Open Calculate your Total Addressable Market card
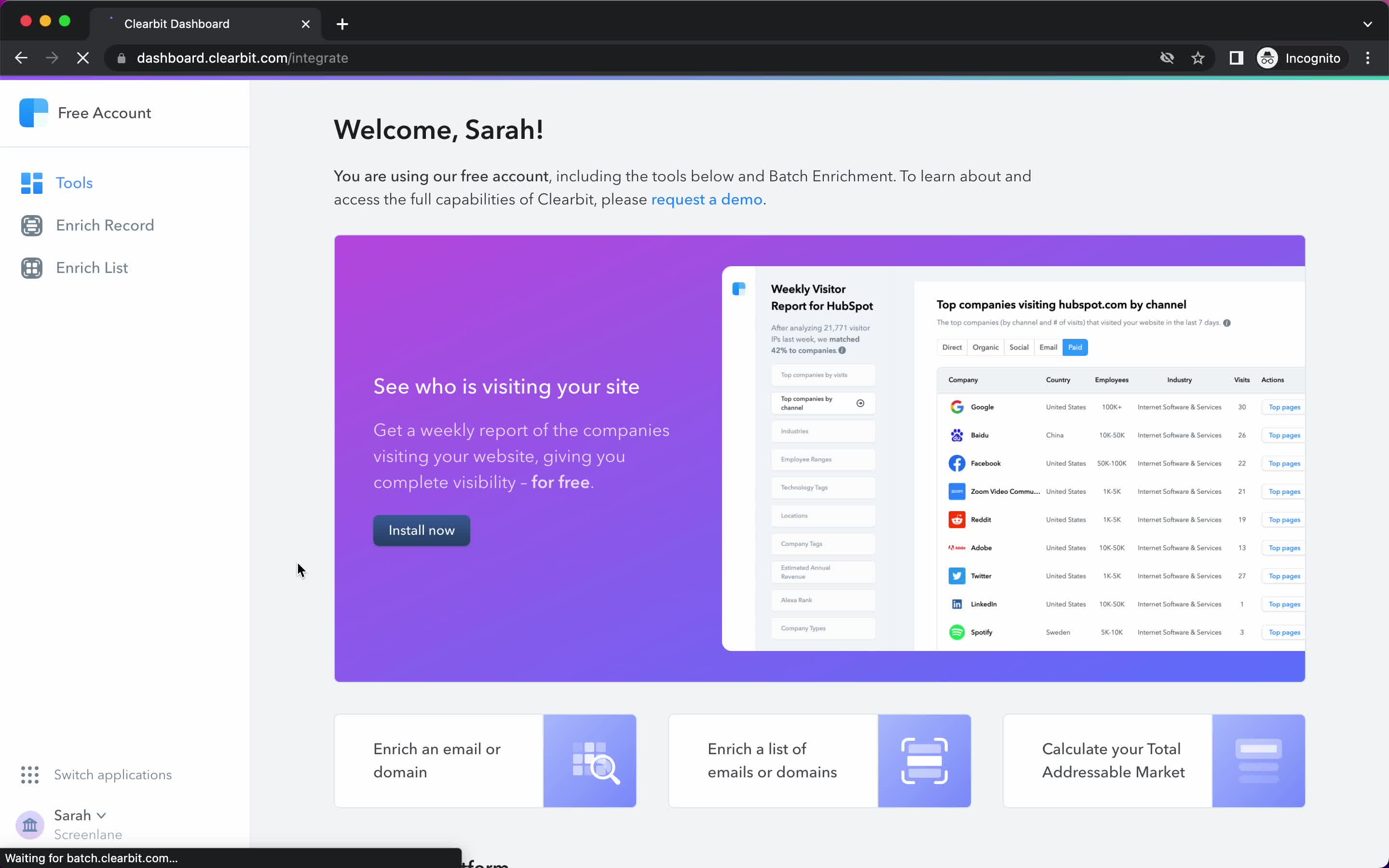The width and height of the screenshot is (1389, 868). [x=1154, y=760]
